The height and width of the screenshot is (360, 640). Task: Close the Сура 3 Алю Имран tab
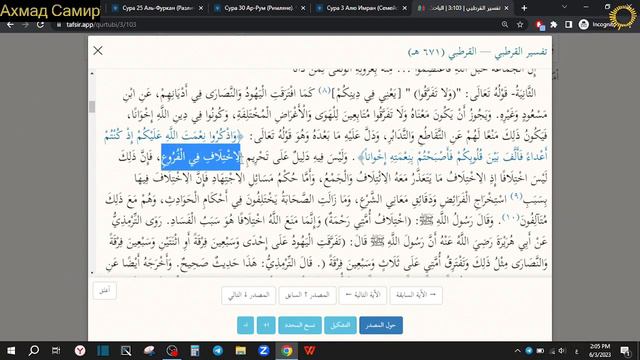click(404, 8)
